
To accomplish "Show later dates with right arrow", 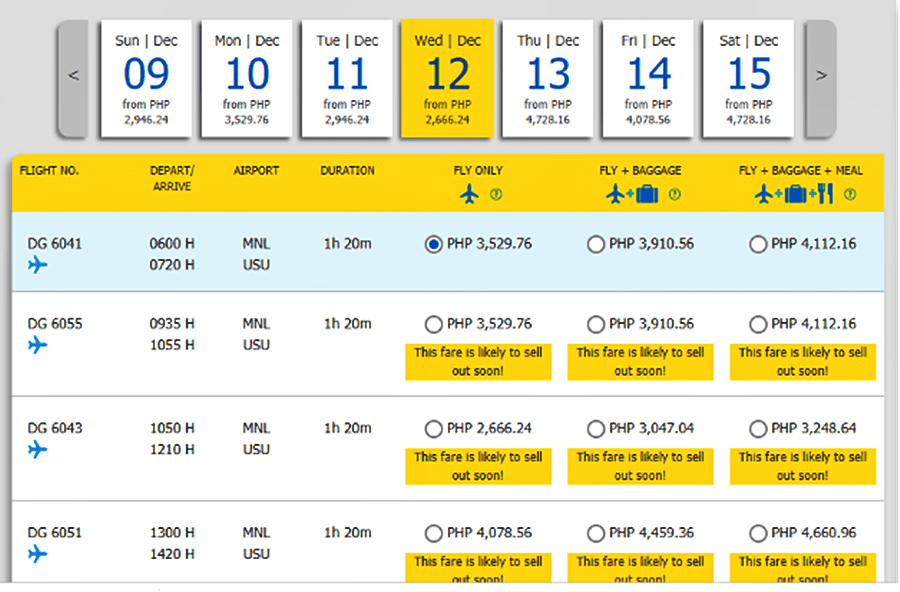I will [x=821, y=76].
